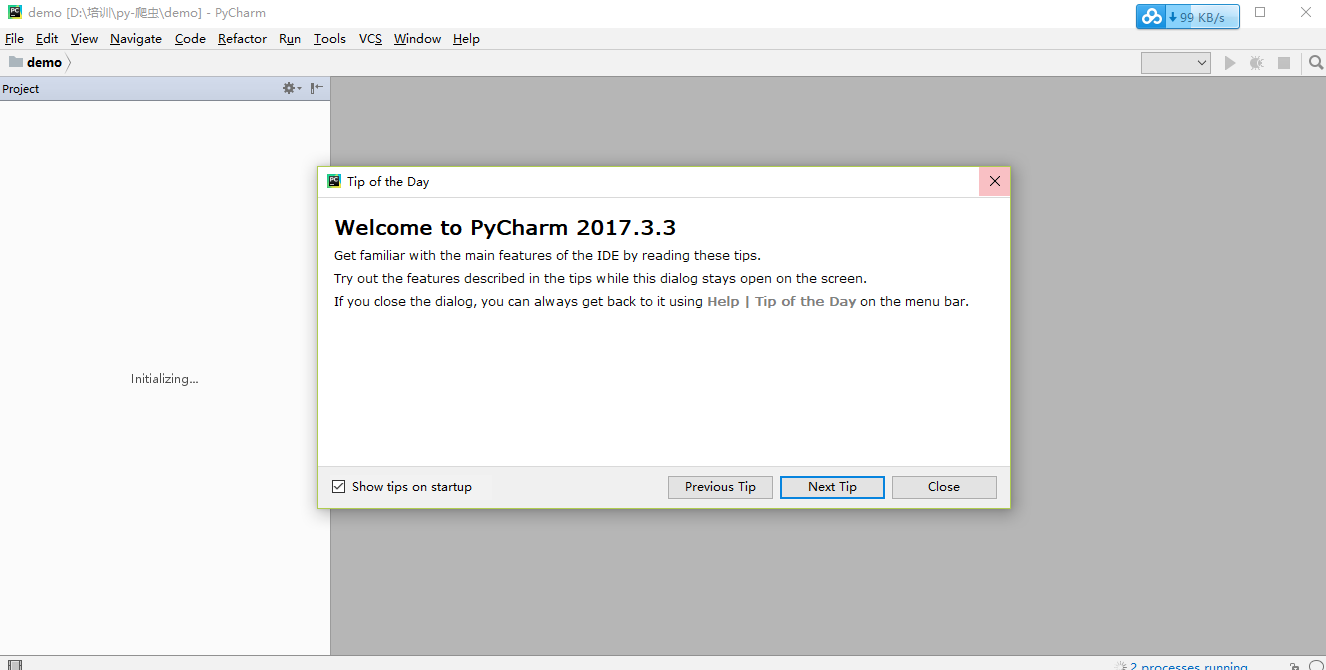Screen dimensions: 1326x670
Task: Open the Run menu
Action: click(290, 39)
